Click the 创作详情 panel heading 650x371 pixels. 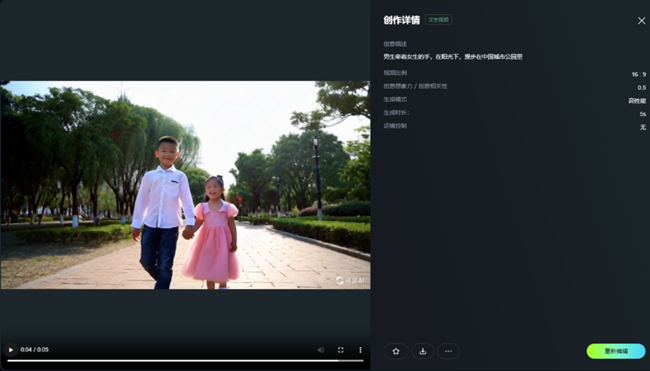[x=401, y=20]
